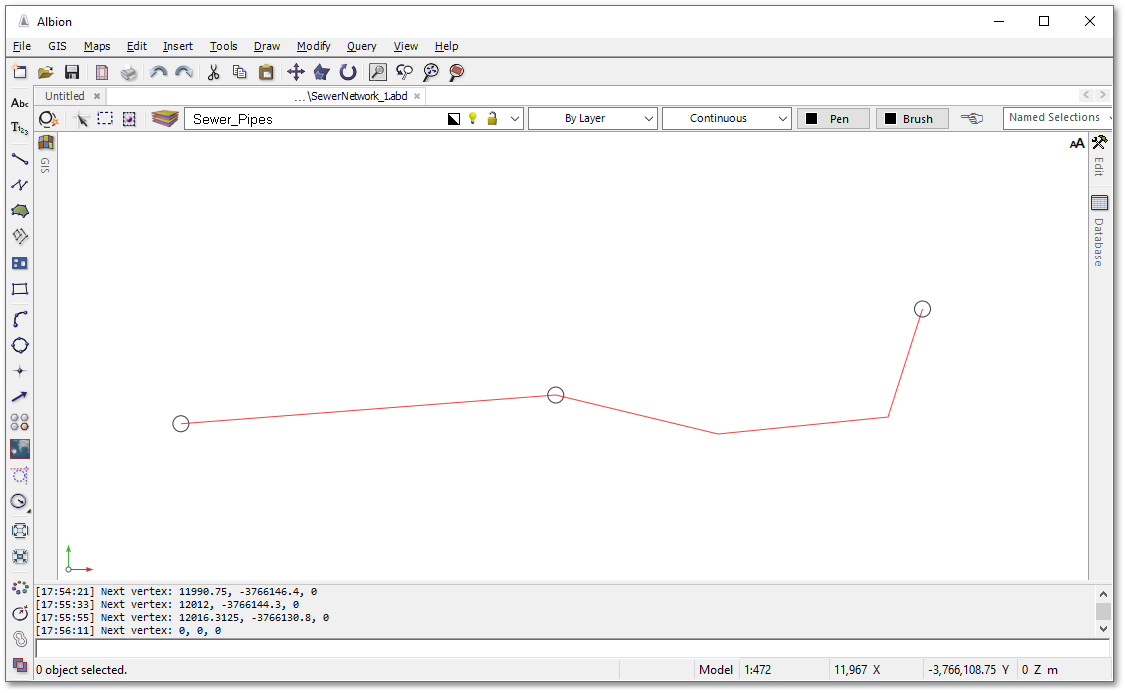Select the Arrow drawing tool
The image size is (1125, 693).
pos(19,397)
